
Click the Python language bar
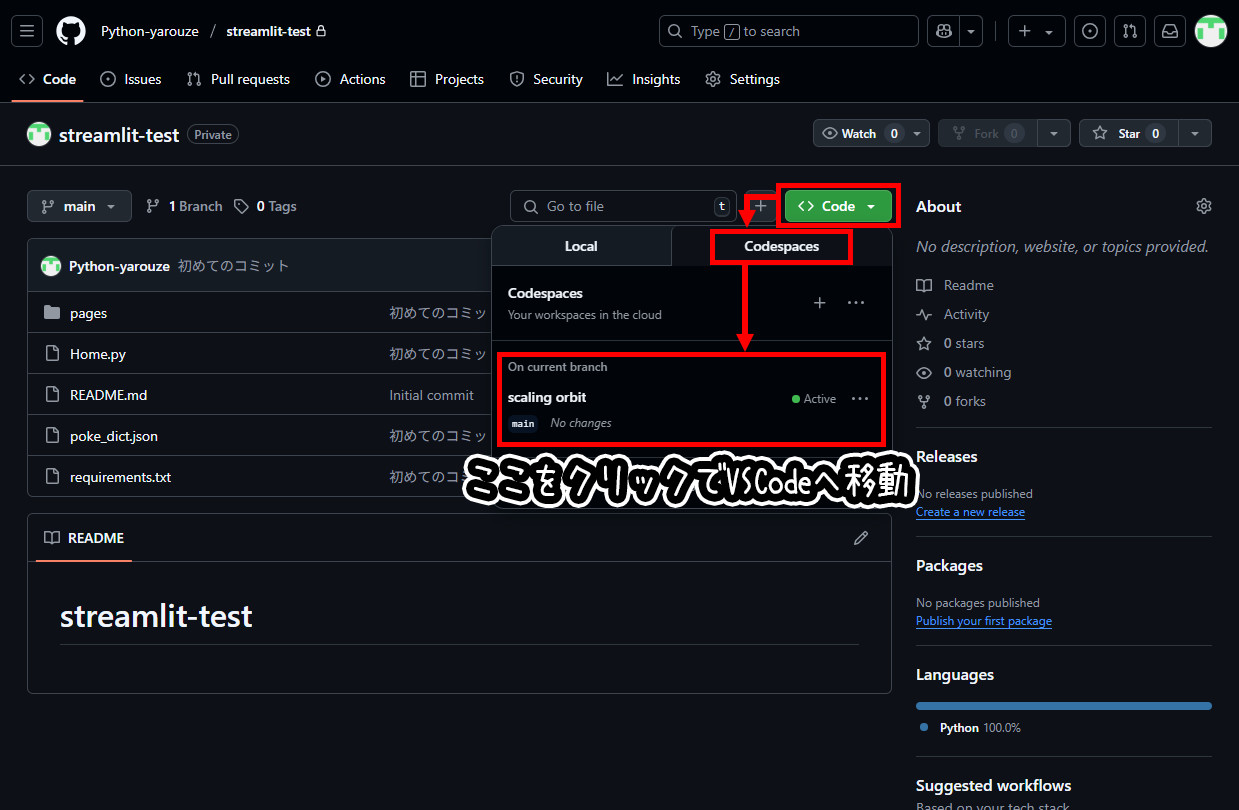coord(1064,706)
